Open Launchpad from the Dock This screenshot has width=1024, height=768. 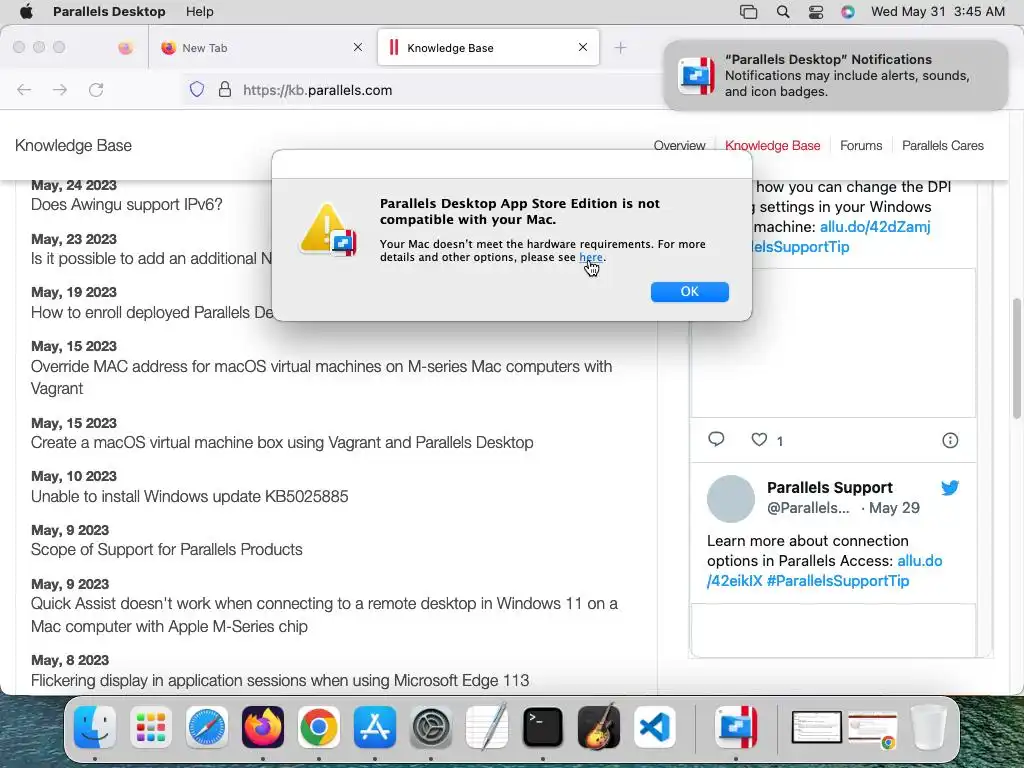pyautogui.click(x=151, y=727)
